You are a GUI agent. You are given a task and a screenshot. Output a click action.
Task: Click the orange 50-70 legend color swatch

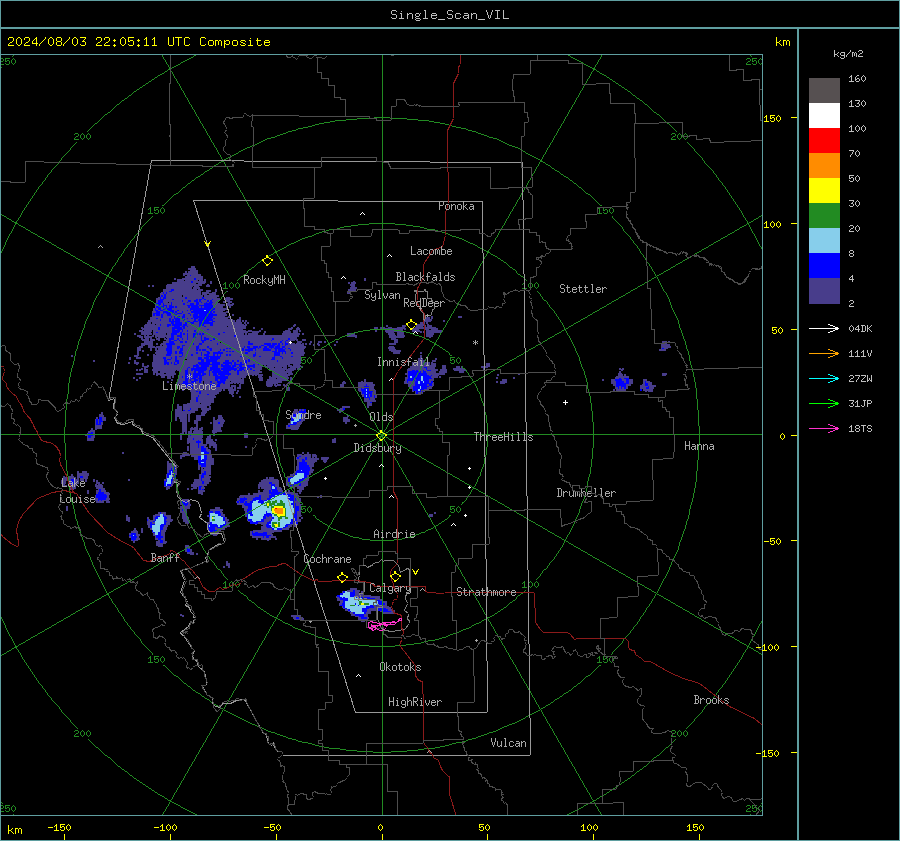click(x=824, y=166)
